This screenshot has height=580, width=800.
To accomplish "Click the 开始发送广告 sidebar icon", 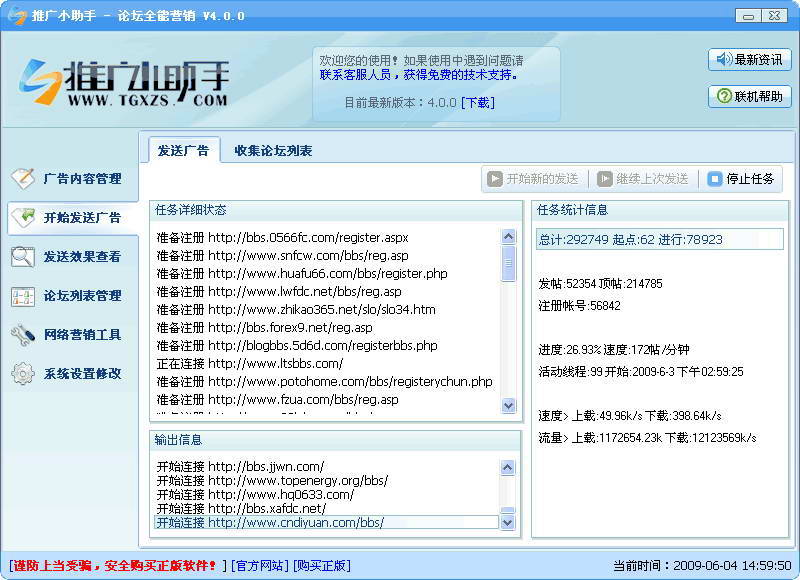I will pyautogui.click(x=22, y=218).
